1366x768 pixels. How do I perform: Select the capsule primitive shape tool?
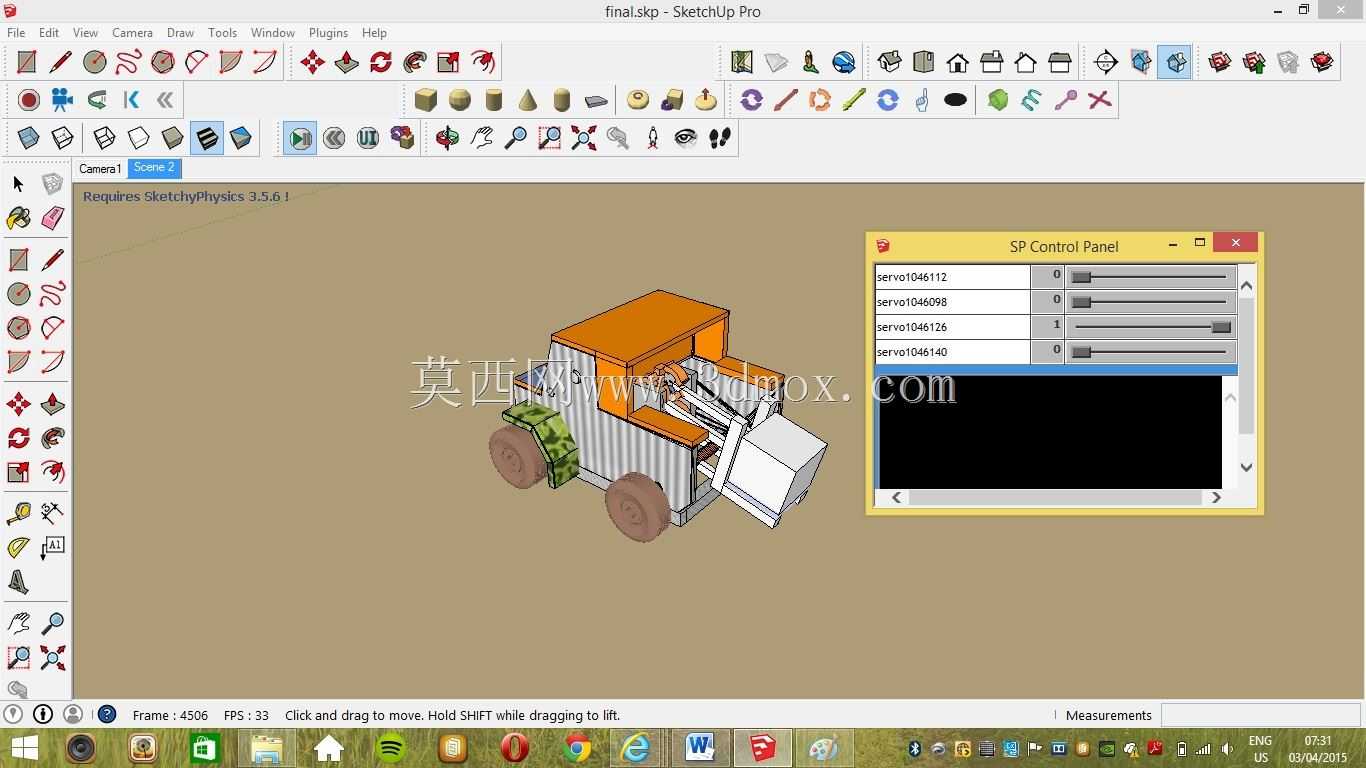[562, 100]
